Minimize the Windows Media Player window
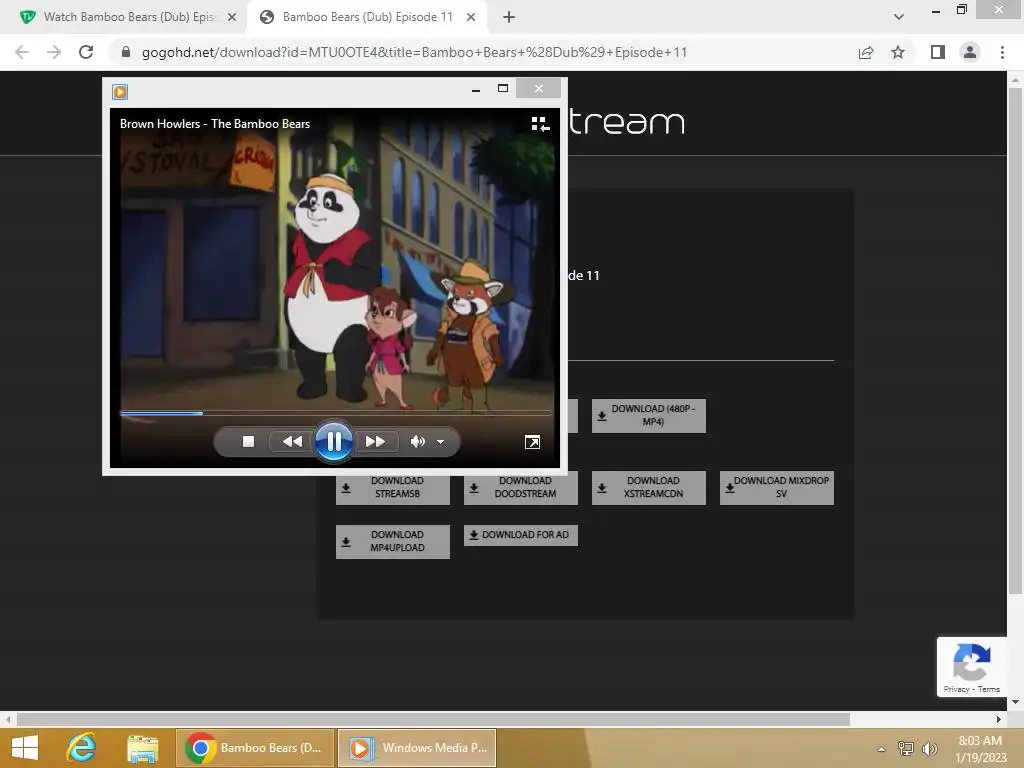Screen dimensions: 1024x768 pos(476,89)
